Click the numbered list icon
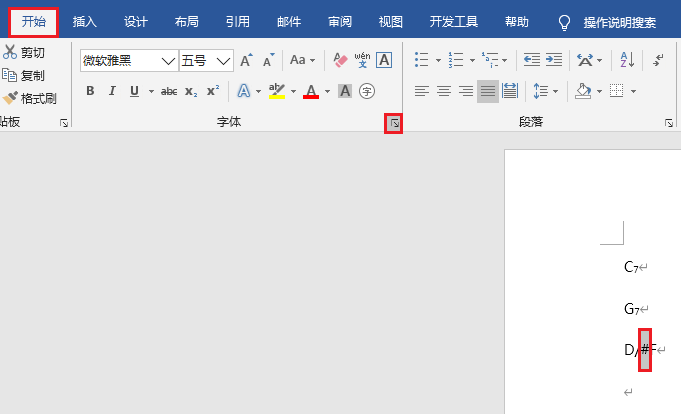This screenshot has height=414, width=681. (x=456, y=60)
